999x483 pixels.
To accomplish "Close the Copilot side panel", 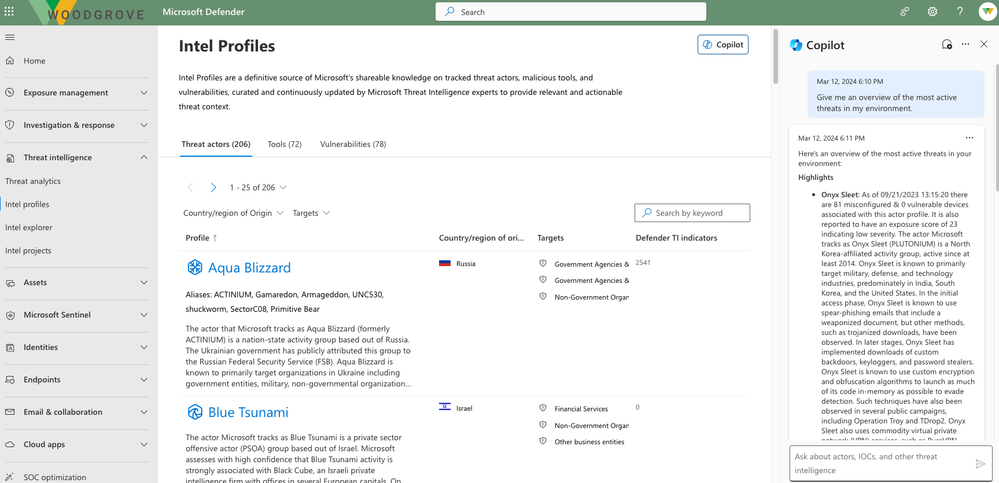I will (984, 45).
